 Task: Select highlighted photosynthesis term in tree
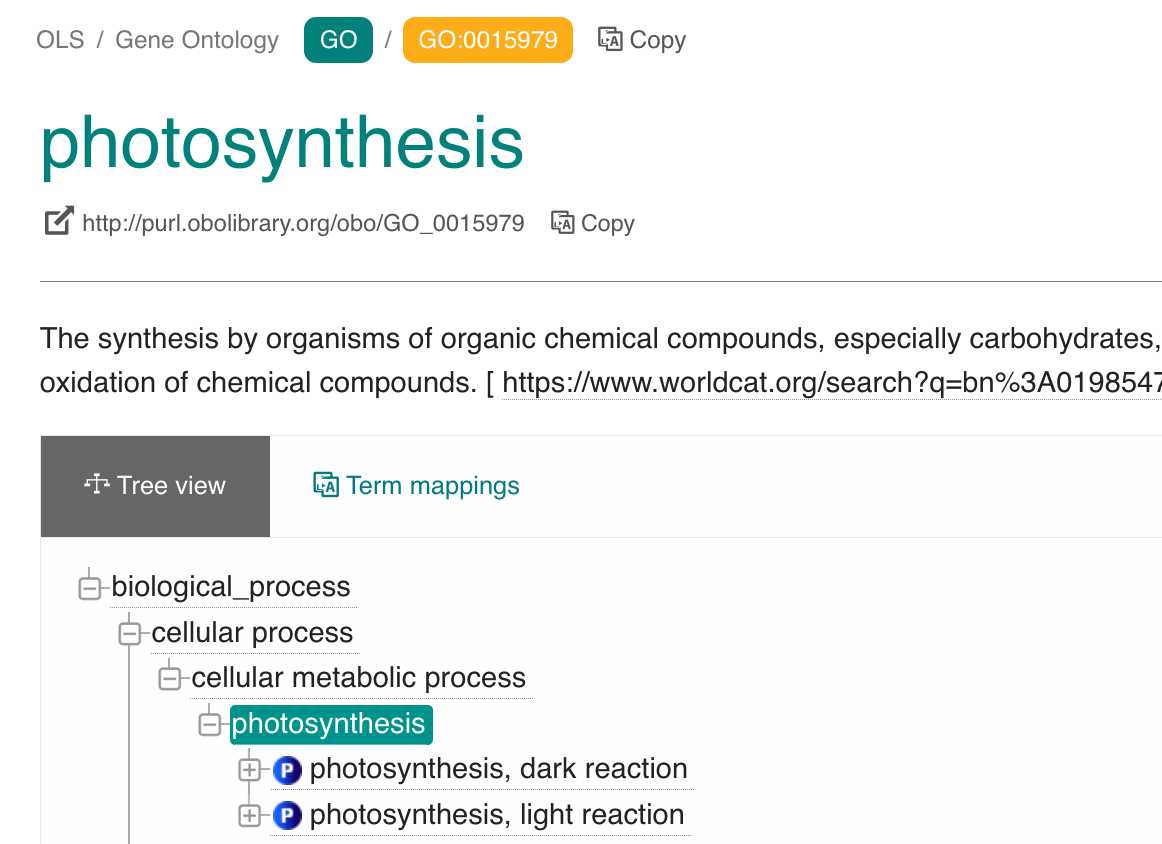click(x=331, y=724)
